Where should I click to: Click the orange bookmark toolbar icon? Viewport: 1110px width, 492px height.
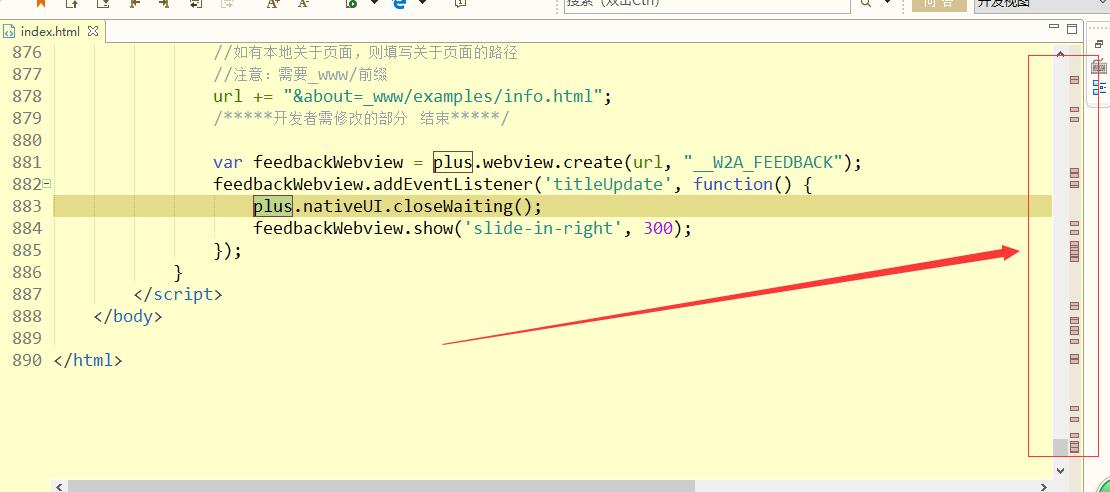pyautogui.click(x=40, y=4)
